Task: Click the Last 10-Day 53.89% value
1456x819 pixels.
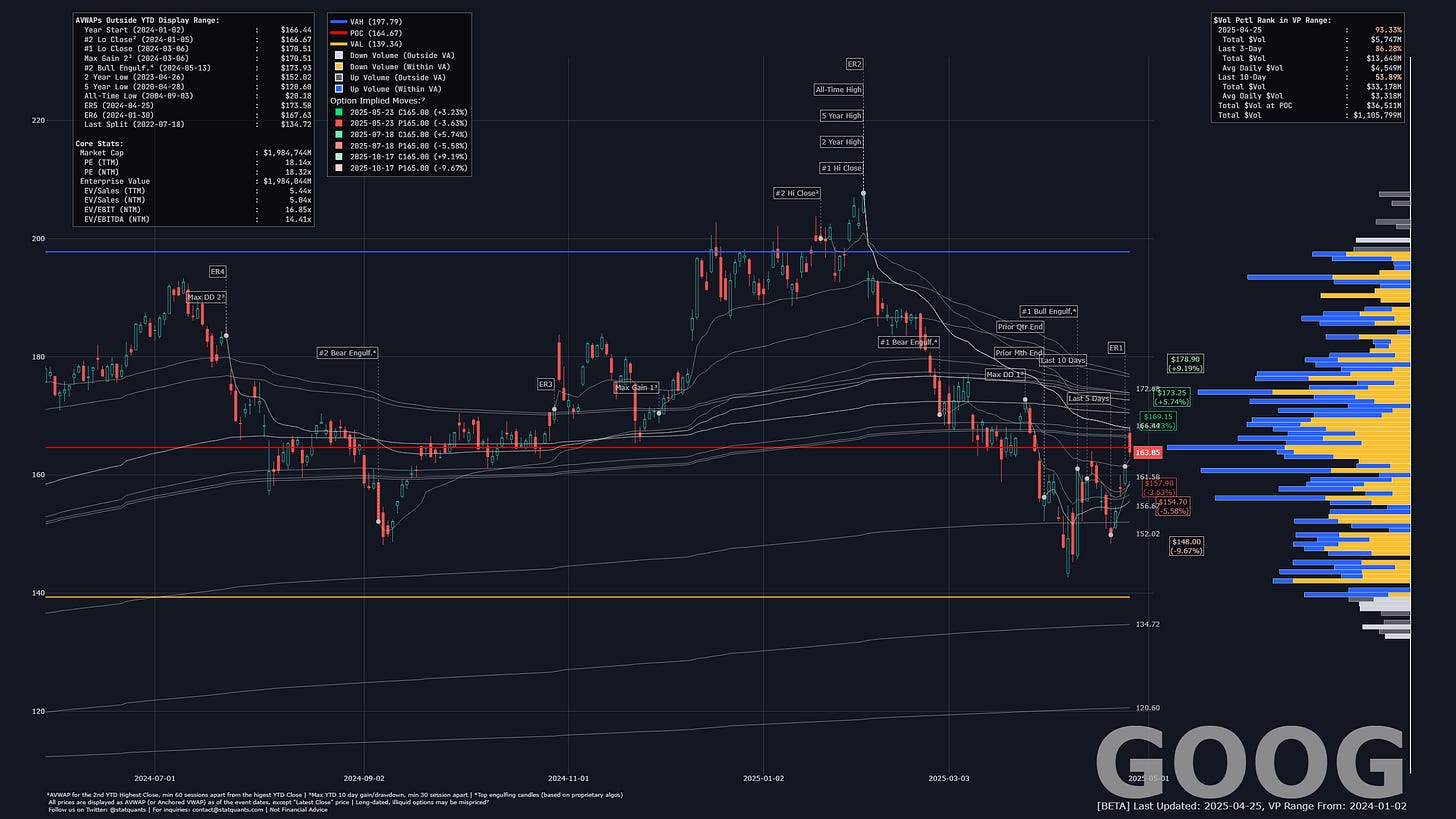Action: [1389, 77]
